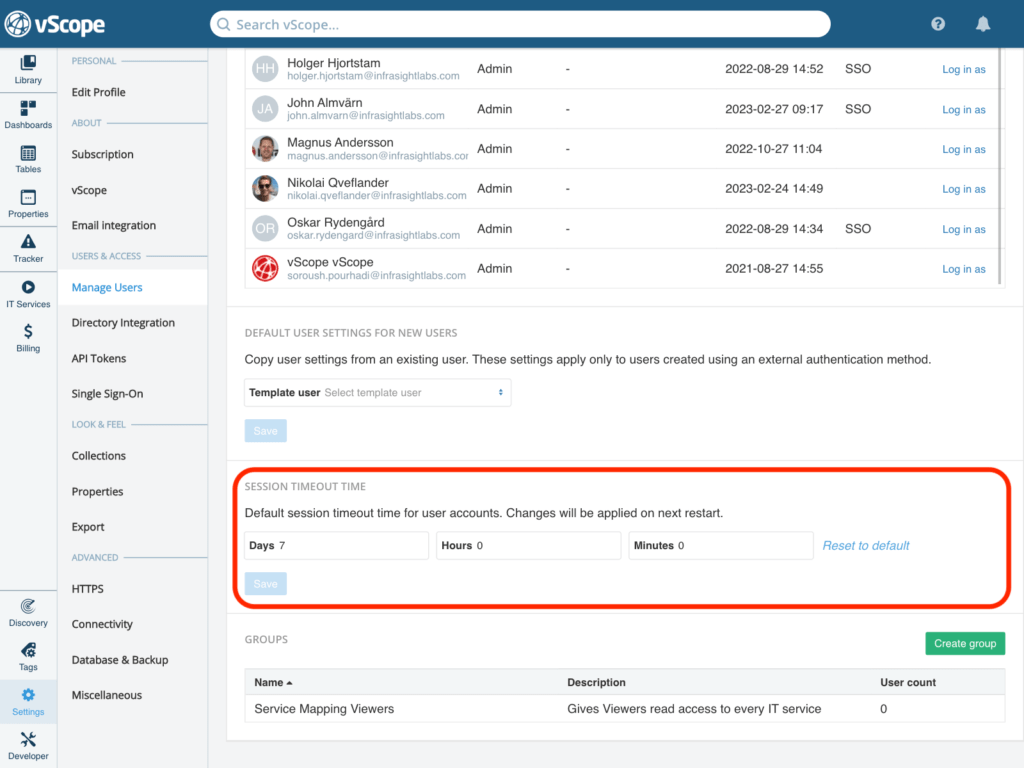Click the user list scrollbar
This screenshot has width=1024, height=768.
click(1000, 167)
